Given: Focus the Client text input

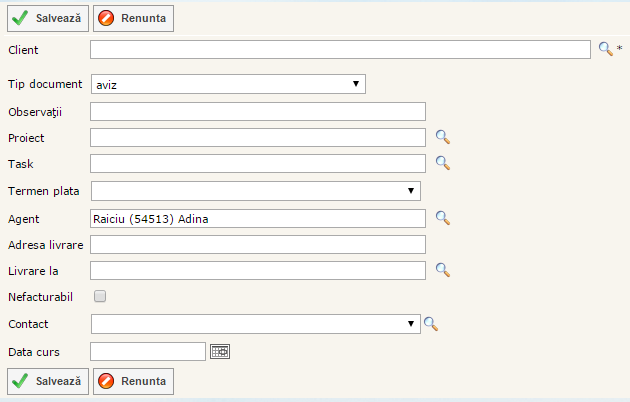Looking at the screenshot, I should pyautogui.click(x=340, y=49).
